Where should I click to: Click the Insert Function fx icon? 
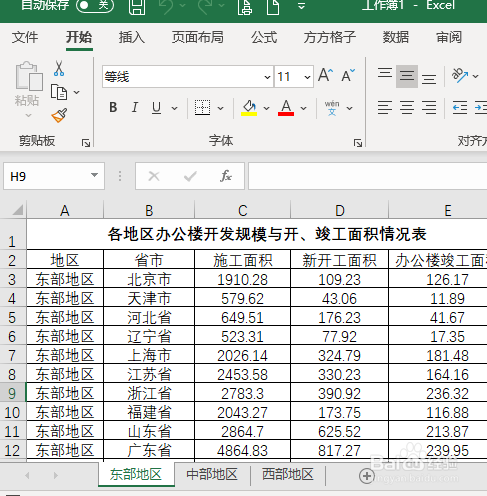pyautogui.click(x=226, y=176)
